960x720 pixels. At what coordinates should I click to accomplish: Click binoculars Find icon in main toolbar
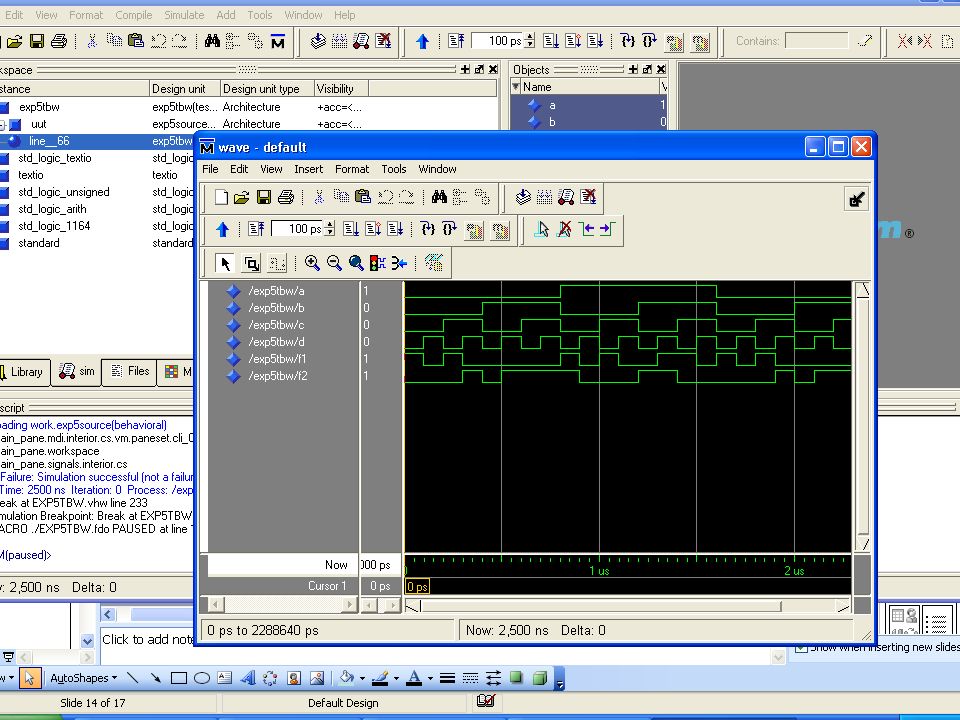(x=212, y=42)
